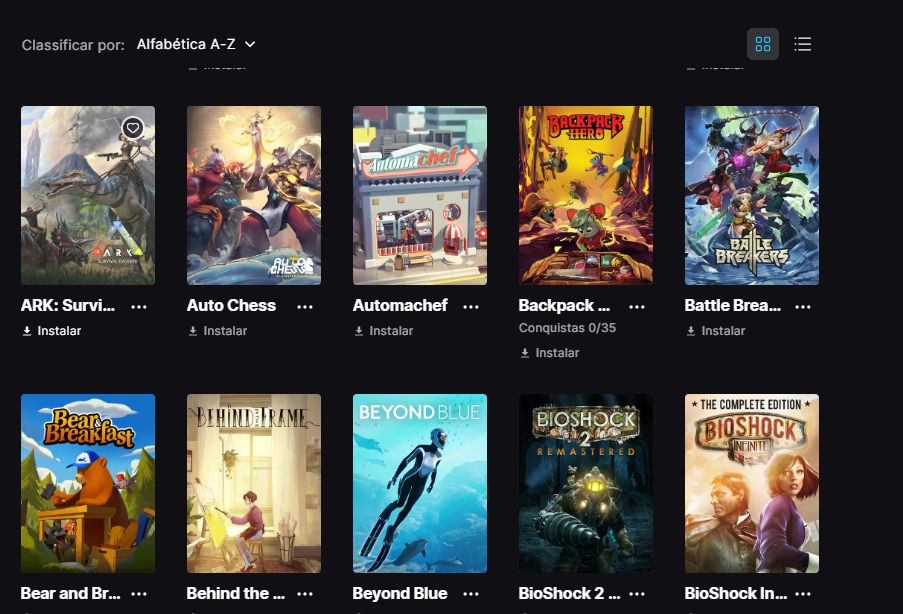This screenshot has width=903, height=614.
Task: Open more options for Auto Chess
Action: click(305, 306)
